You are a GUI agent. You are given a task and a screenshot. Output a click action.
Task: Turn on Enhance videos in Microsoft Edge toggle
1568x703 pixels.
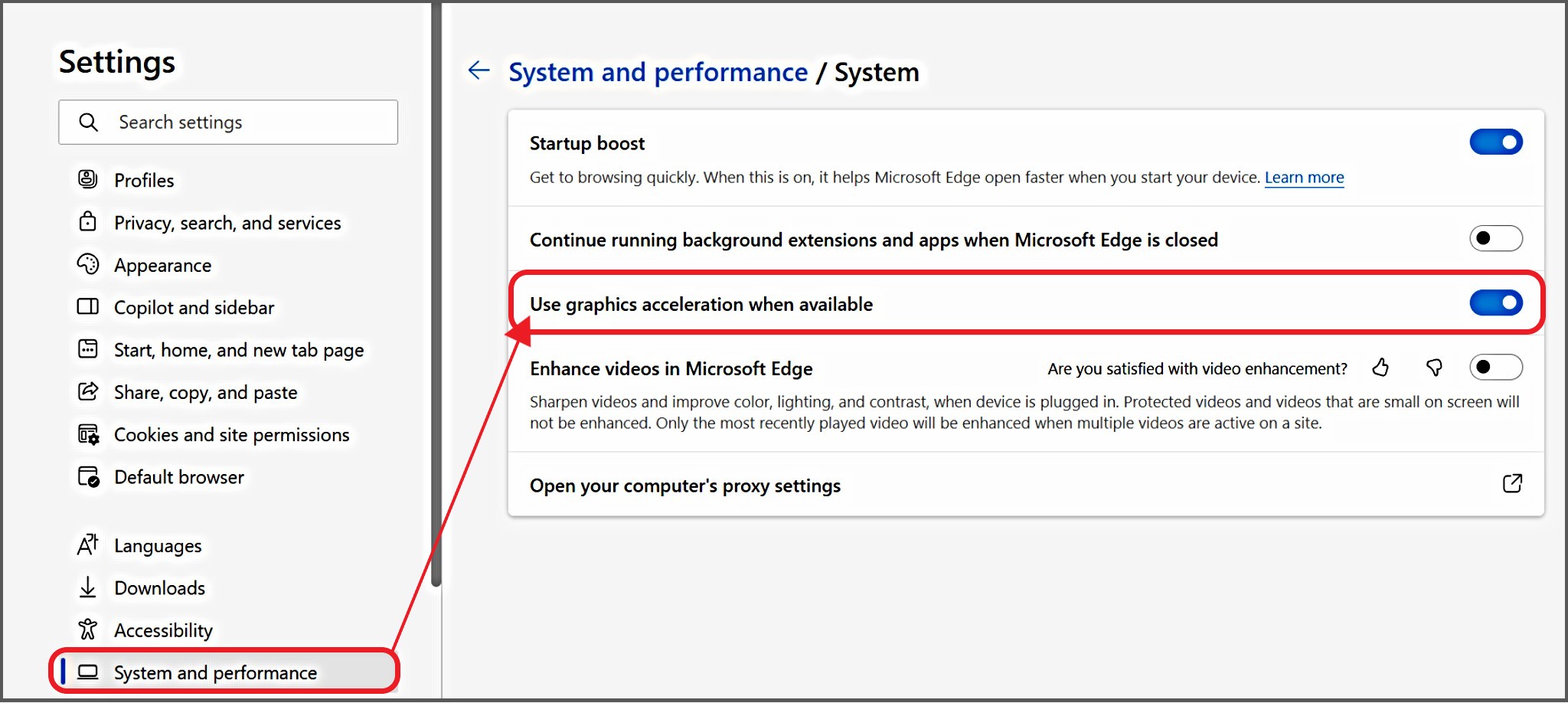[1495, 368]
